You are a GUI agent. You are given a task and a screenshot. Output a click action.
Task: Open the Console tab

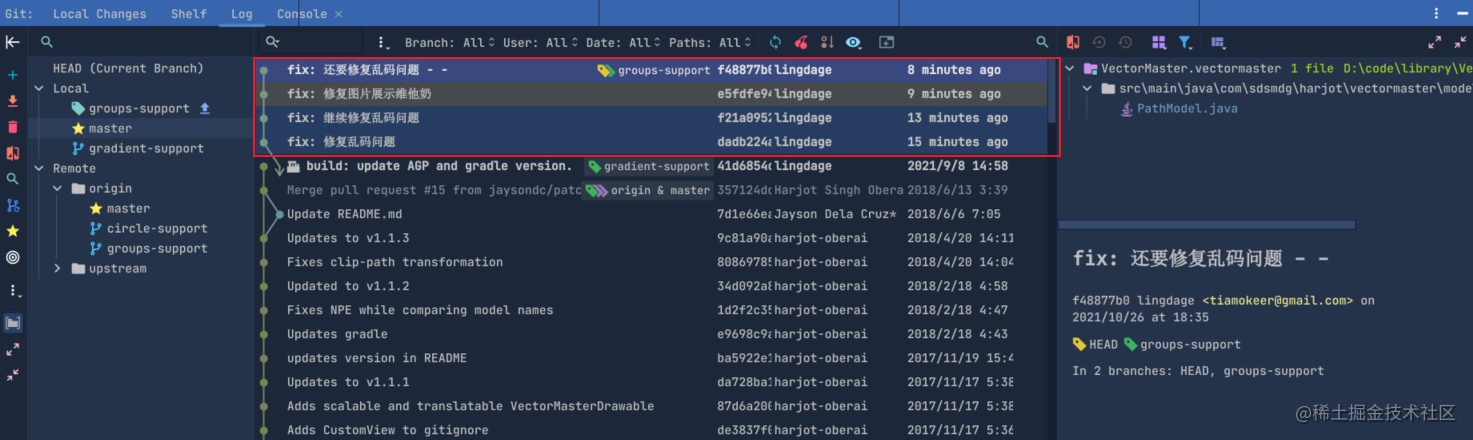click(x=301, y=14)
